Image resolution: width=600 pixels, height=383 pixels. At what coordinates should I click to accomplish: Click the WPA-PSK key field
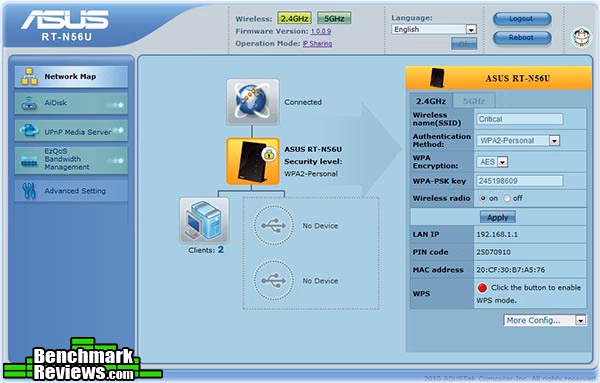[520, 181]
